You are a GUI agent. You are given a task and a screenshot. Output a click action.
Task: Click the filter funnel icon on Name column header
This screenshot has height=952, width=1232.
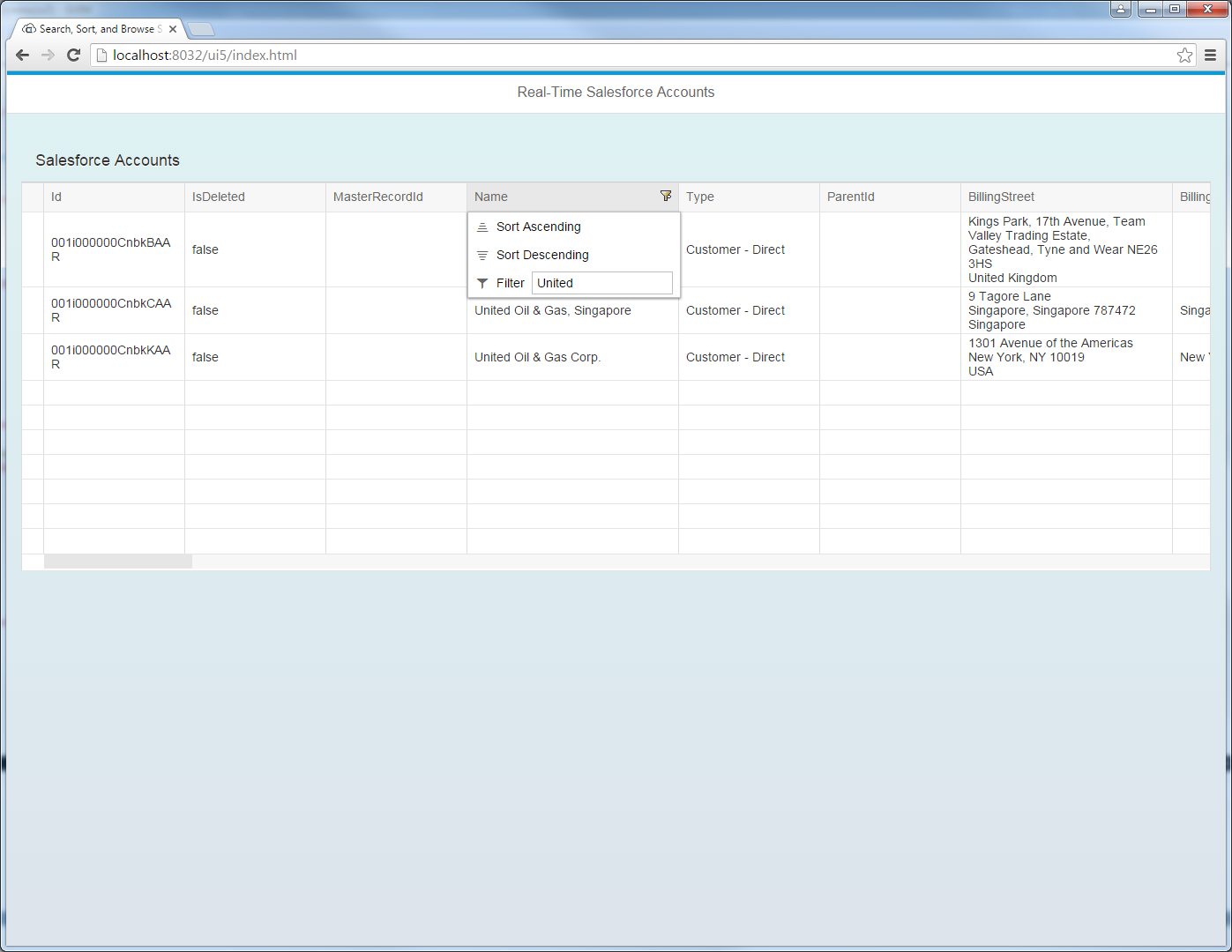pyautogui.click(x=666, y=197)
